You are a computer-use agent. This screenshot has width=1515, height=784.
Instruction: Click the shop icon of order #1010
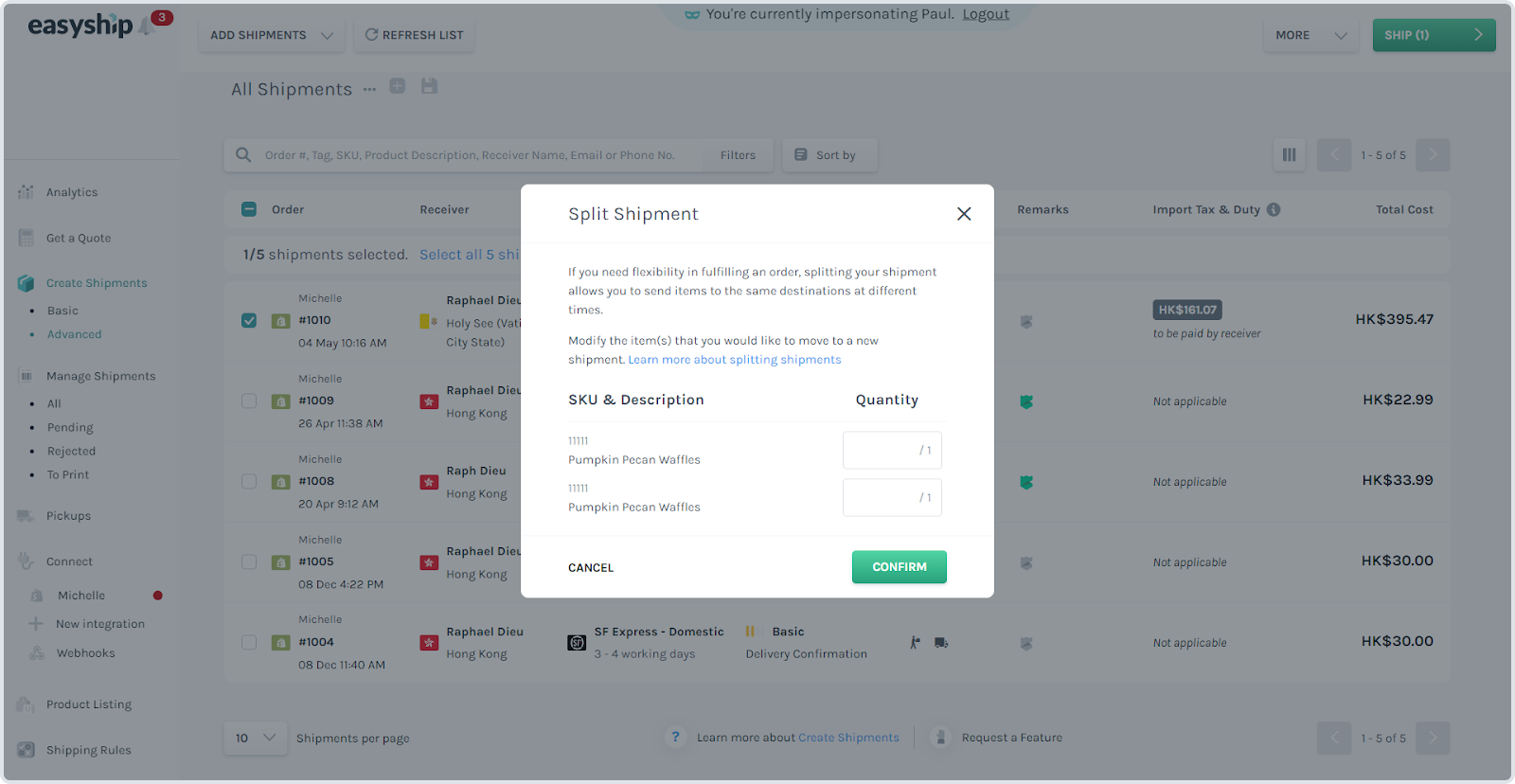click(281, 321)
